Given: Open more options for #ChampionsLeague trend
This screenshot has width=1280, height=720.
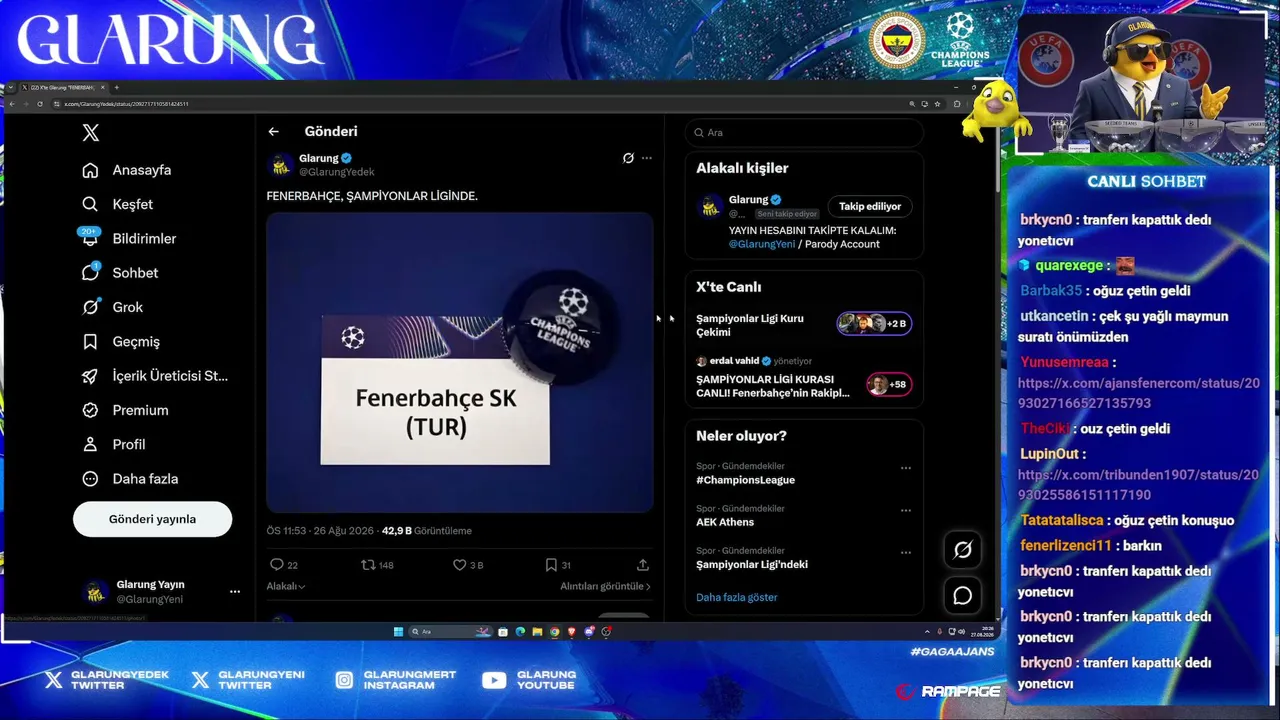Looking at the screenshot, I should point(906,468).
